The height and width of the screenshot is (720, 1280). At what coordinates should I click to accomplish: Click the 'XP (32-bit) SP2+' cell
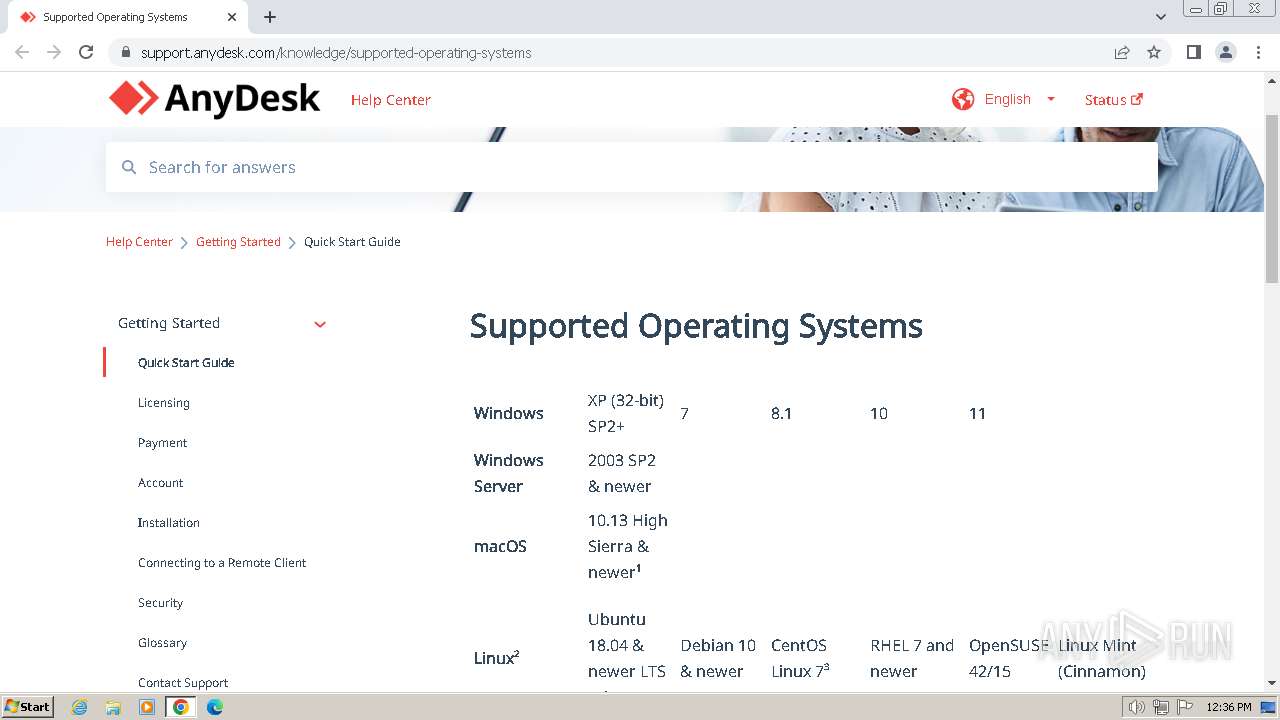click(x=626, y=413)
